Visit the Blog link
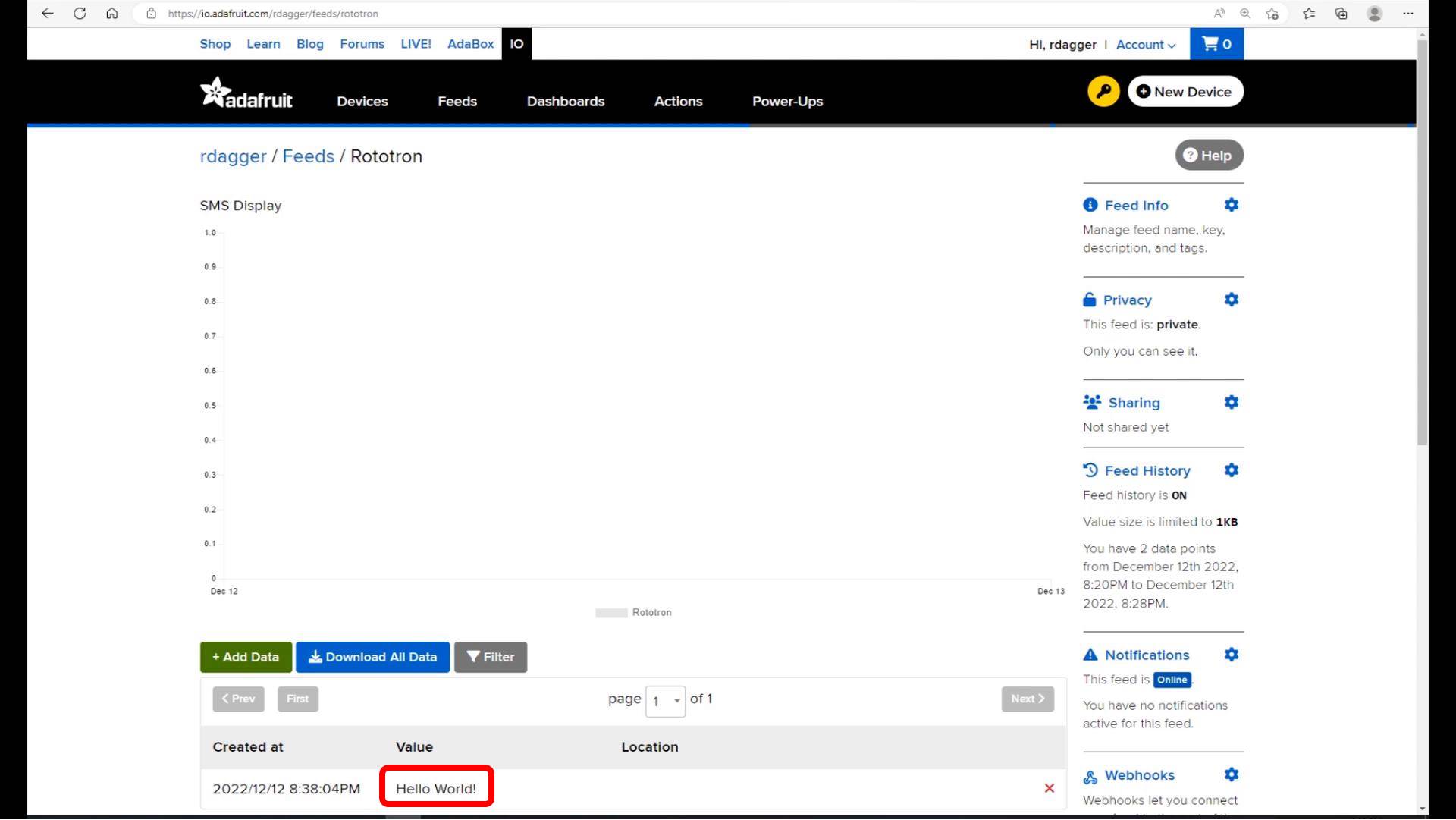The height and width of the screenshot is (820, 1456). [310, 44]
